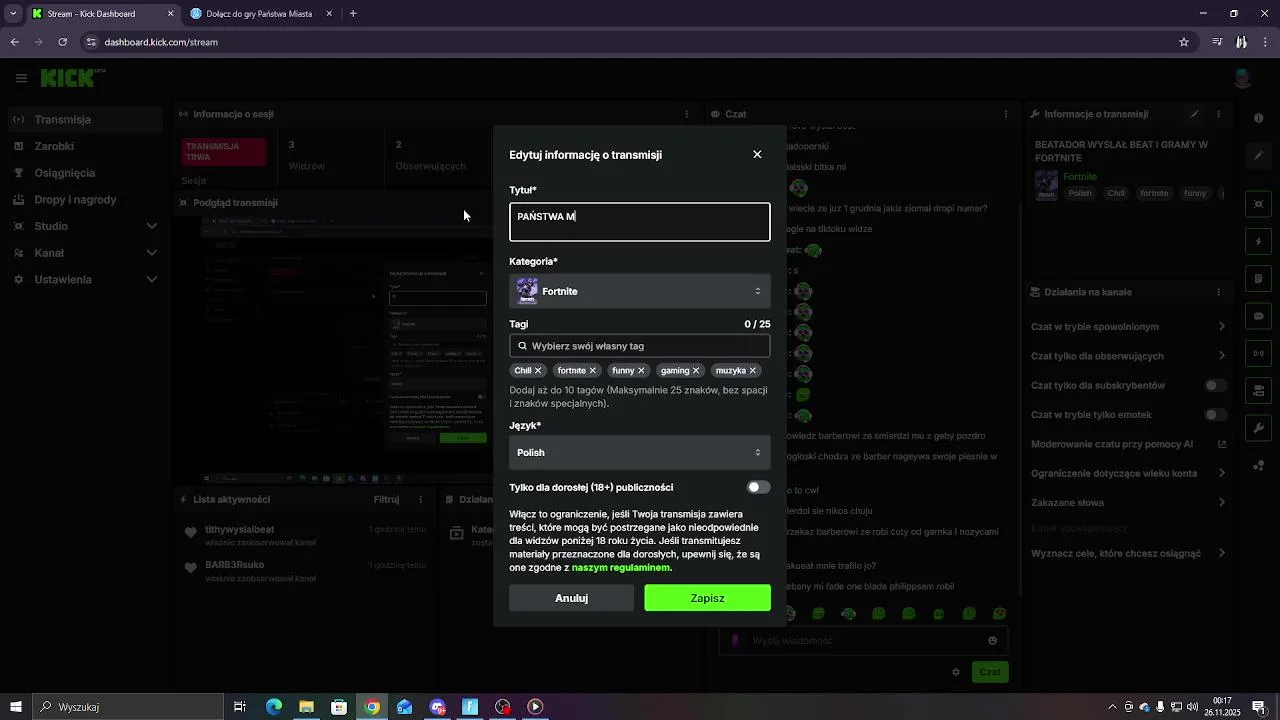This screenshot has height=720, width=1280.
Task: Click the emoji icon in chat message box
Action: (992, 641)
